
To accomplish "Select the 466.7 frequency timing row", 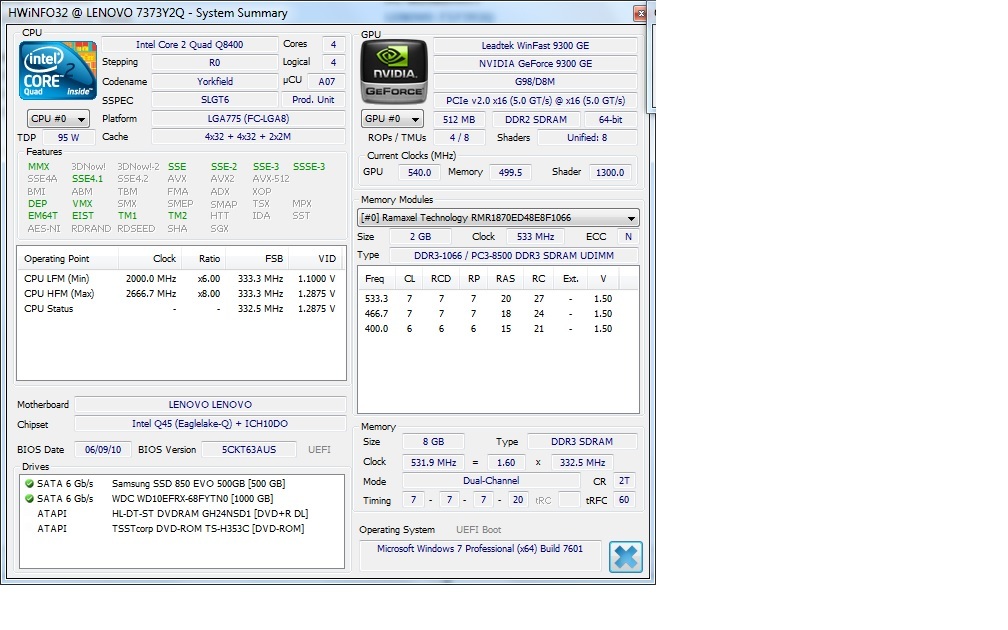I will (x=498, y=314).
